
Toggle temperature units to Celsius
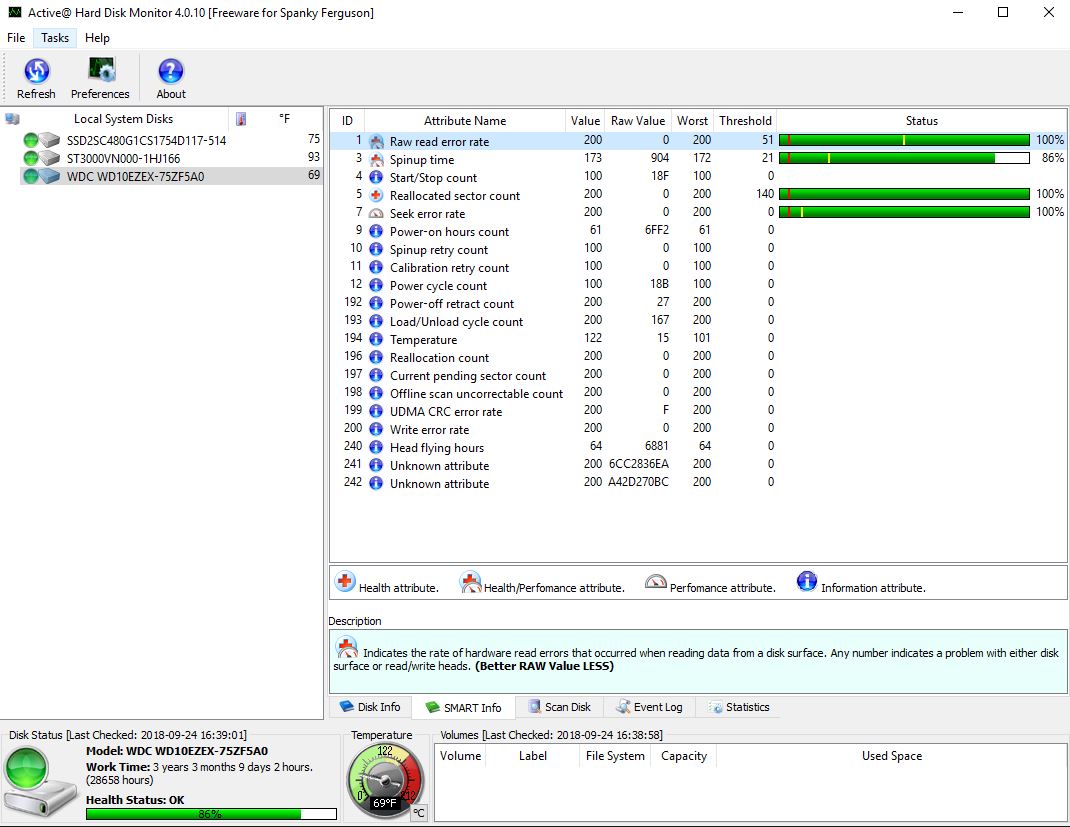click(419, 814)
